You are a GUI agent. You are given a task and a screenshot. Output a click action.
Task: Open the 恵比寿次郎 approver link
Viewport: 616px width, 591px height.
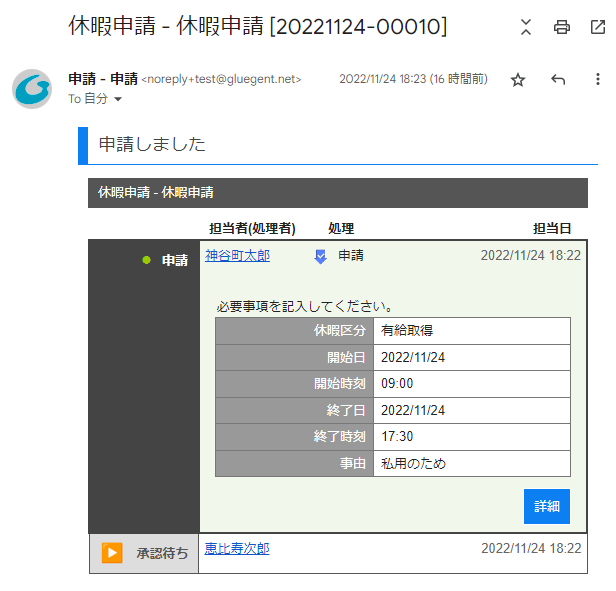(x=237, y=549)
